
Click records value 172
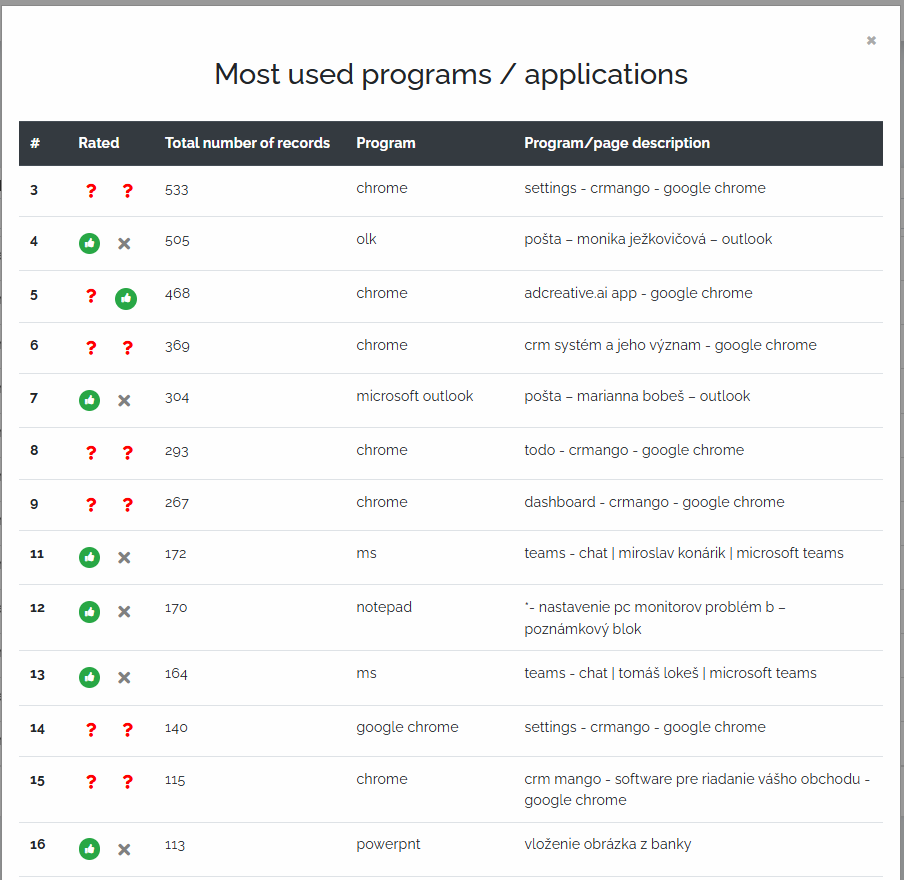tap(175, 554)
